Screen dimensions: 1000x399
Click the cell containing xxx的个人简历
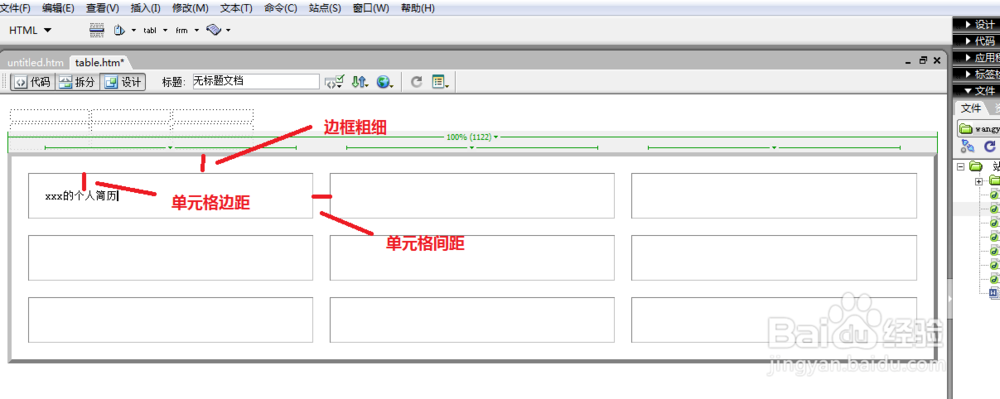tap(170, 196)
